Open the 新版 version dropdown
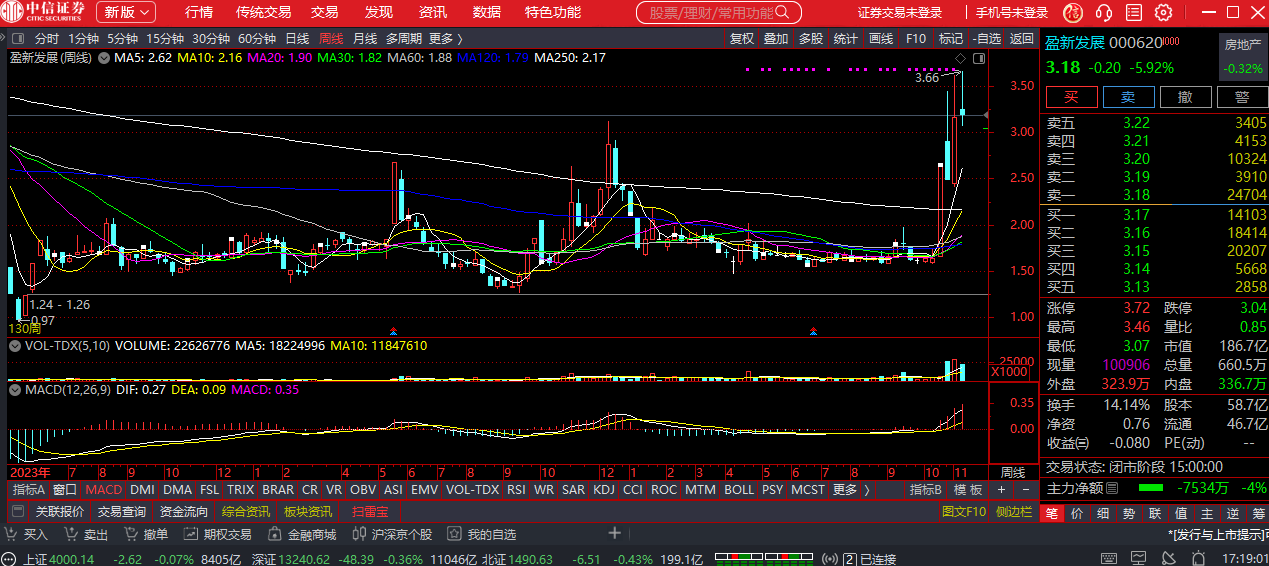This screenshot has width=1269, height=566. pyautogui.click(x=126, y=12)
